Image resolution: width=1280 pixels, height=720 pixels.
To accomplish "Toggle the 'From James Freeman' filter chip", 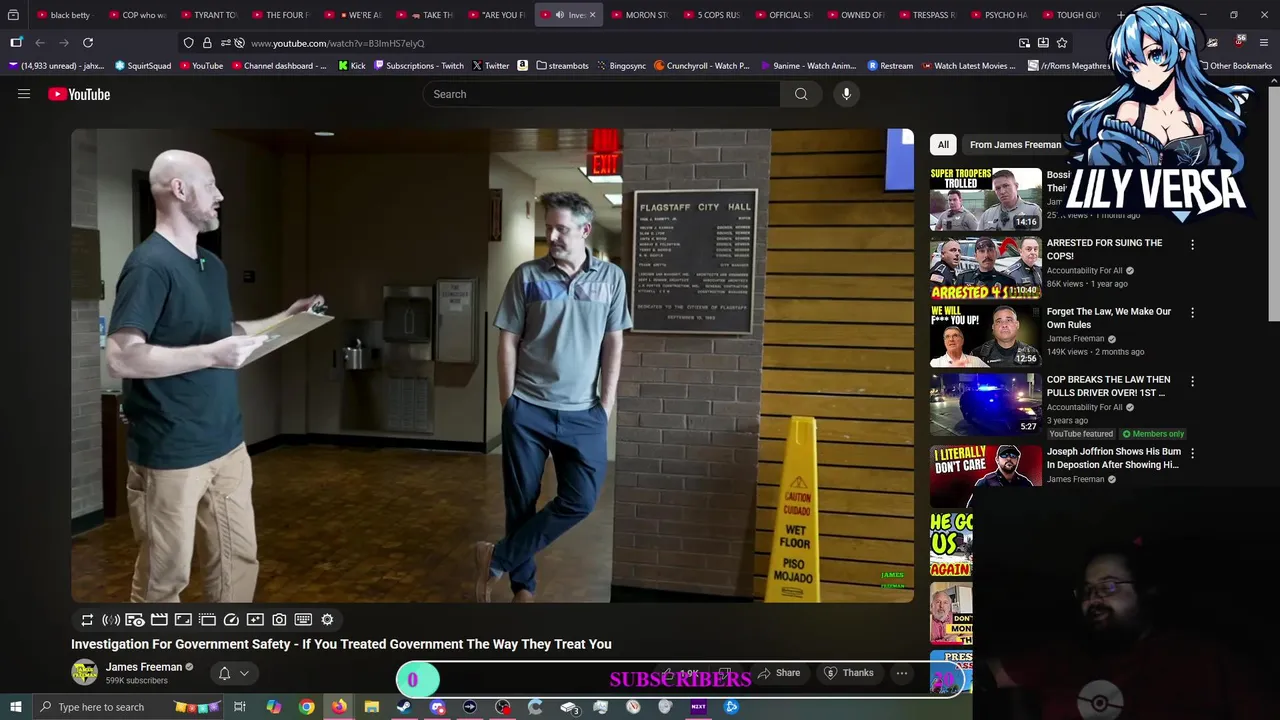I will tap(1015, 145).
